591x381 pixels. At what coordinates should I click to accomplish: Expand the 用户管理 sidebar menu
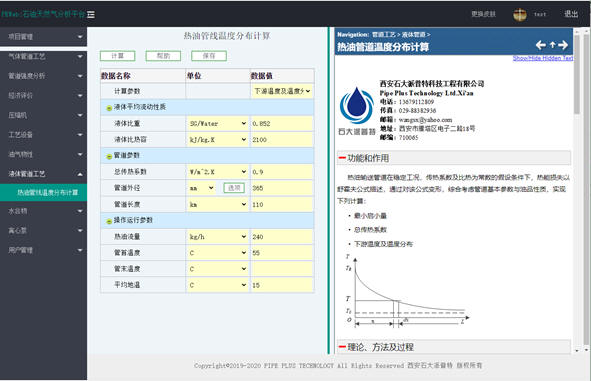coord(43,250)
